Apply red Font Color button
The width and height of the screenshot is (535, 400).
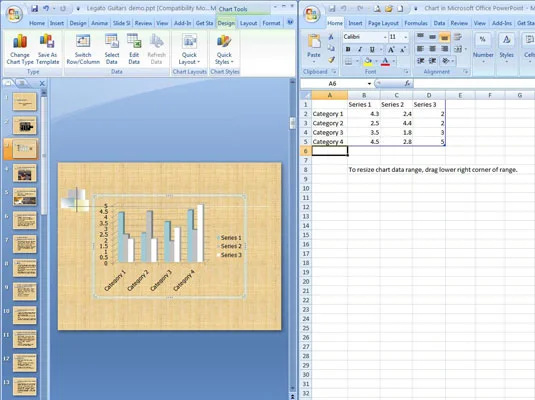[385, 61]
